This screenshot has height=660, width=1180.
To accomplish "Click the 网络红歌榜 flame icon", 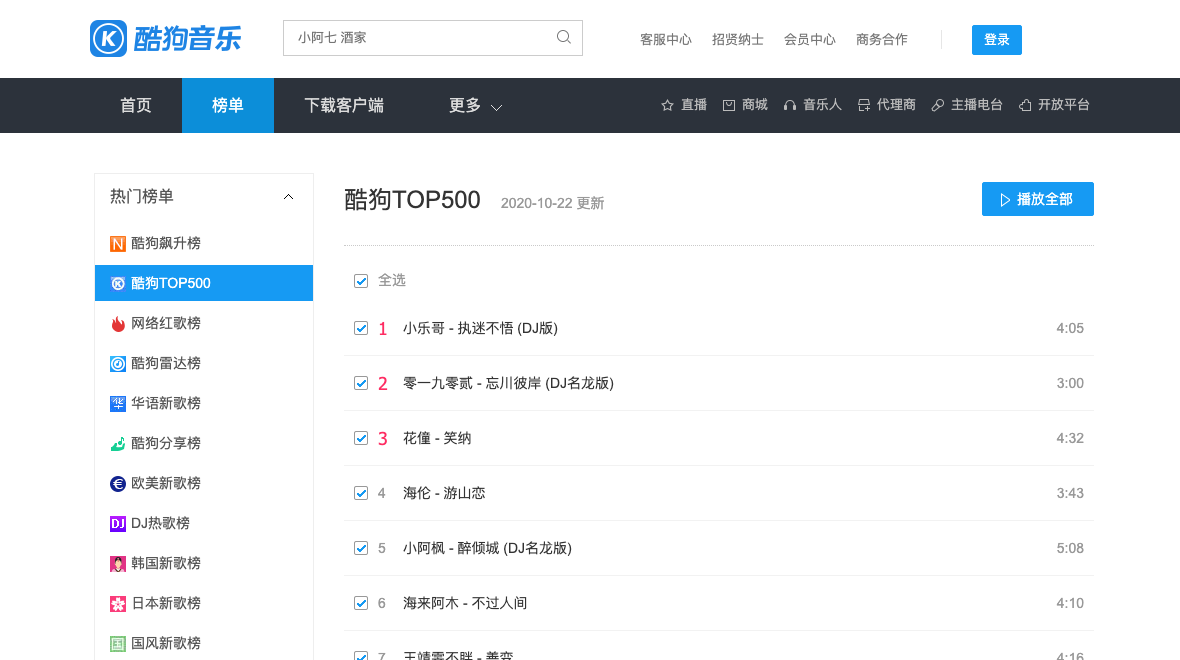I will (117, 324).
